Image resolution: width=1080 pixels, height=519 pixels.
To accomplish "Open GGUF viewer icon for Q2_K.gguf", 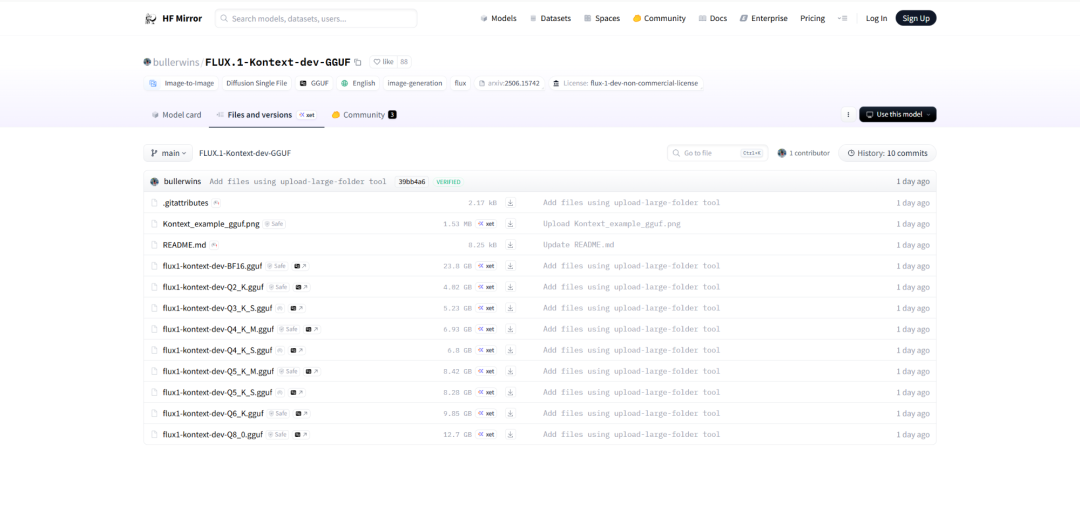I will click(x=302, y=287).
